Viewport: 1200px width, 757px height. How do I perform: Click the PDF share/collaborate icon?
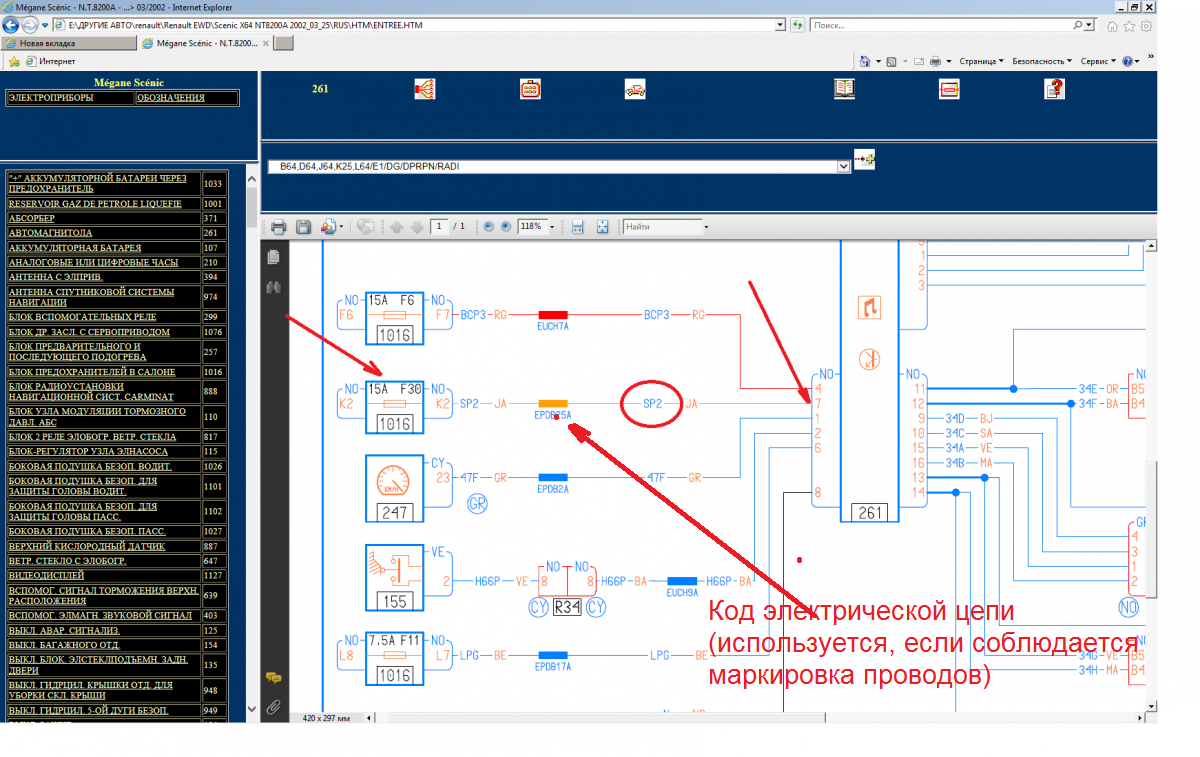tap(327, 227)
